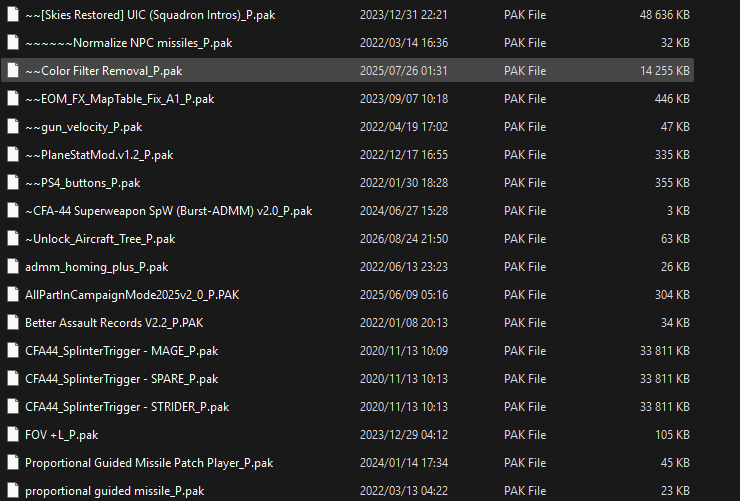Click file icon of SplinterTrigger MAGE pak
The height and width of the screenshot is (501, 740).
click(x=13, y=351)
